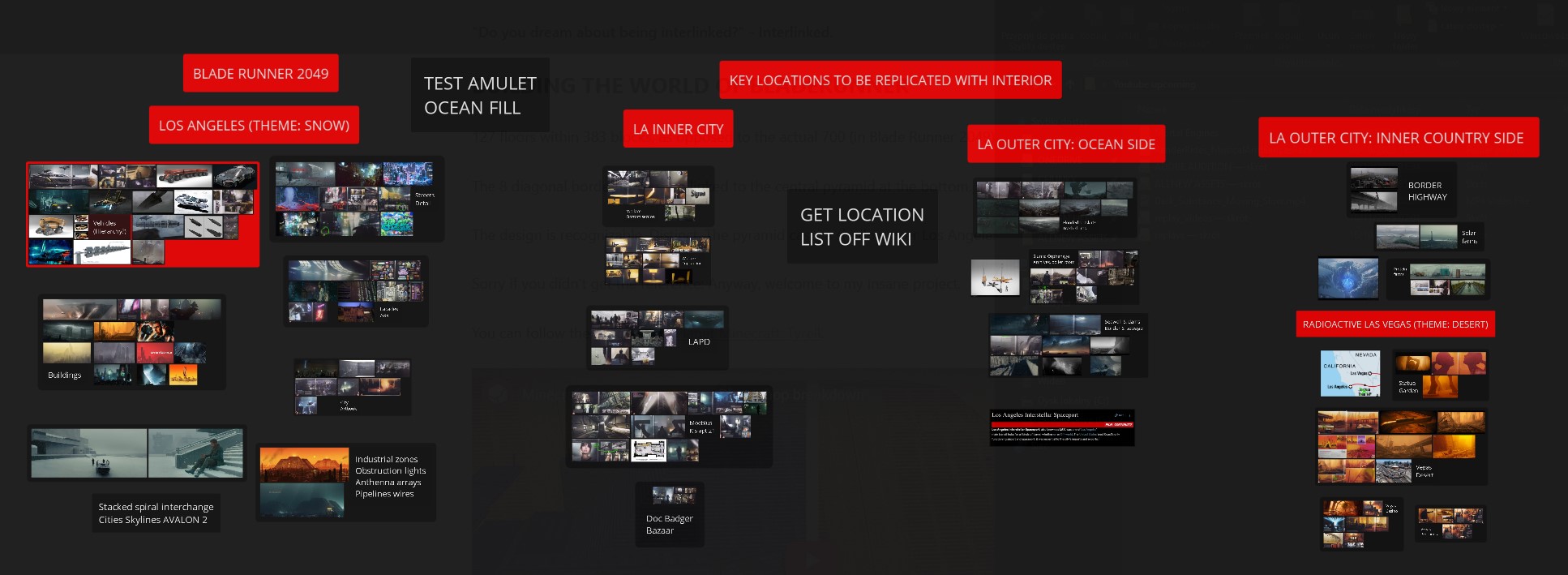Click the California Nevada map image

tap(1349, 374)
